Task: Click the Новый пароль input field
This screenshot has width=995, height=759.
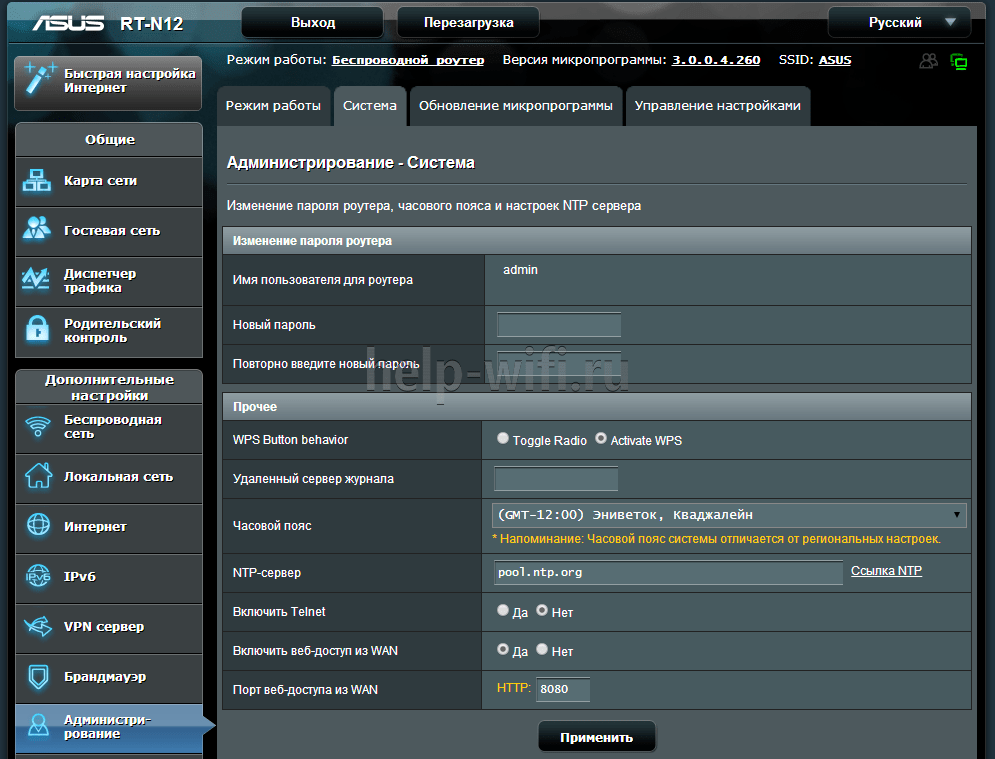Action: click(x=558, y=325)
